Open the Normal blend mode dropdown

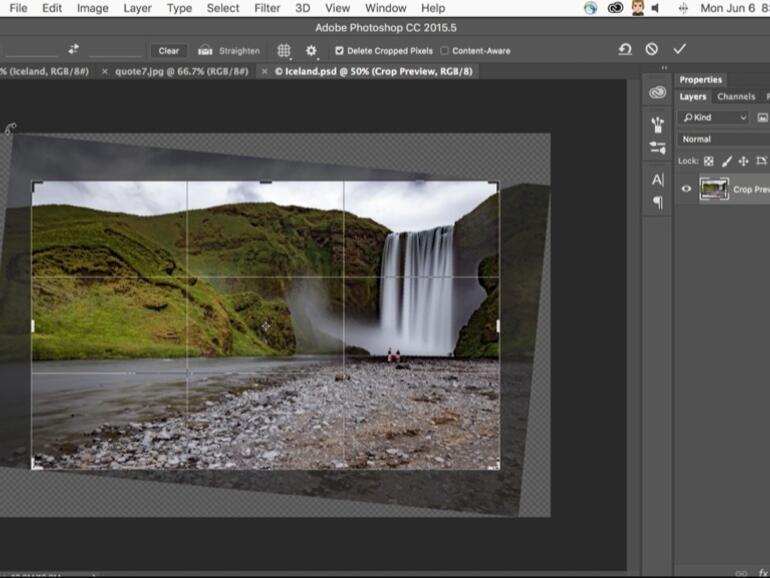coord(724,139)
